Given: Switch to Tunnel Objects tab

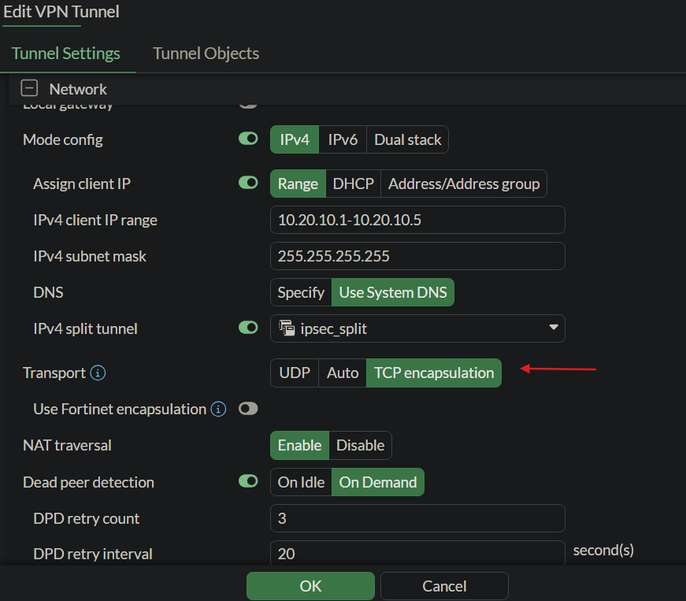Looking at the screenshot, I should 206,53.
